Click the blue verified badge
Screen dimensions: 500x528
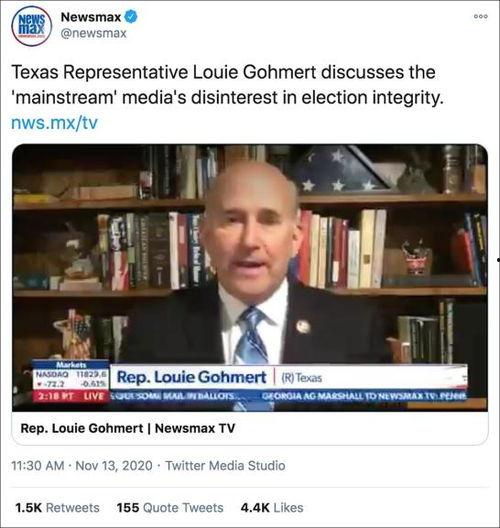click(131, 17)
